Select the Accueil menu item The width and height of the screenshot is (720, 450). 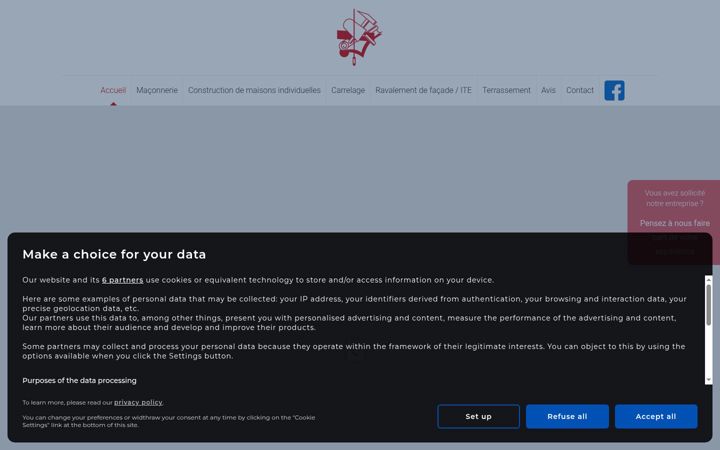point(113,90)
